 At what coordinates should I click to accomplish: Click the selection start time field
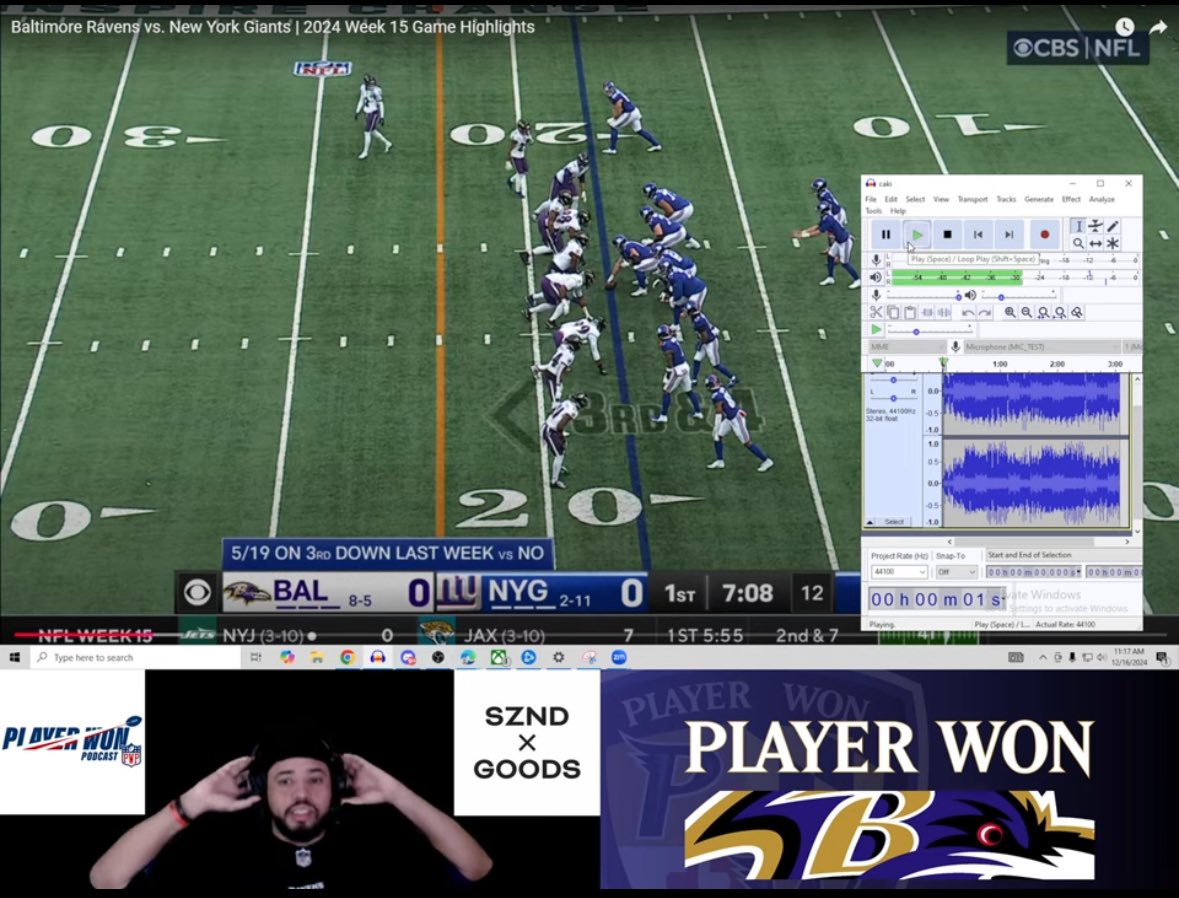[1034, 572]
